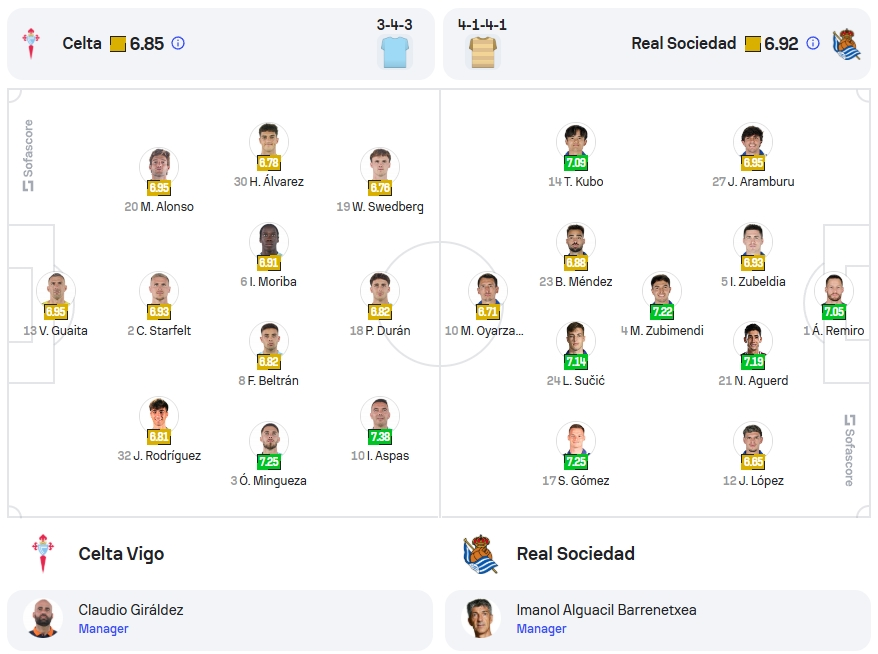Select goalkeeper Á. Remiro avatar
This screenshot has width=878, height=654.
pos(834,291)
